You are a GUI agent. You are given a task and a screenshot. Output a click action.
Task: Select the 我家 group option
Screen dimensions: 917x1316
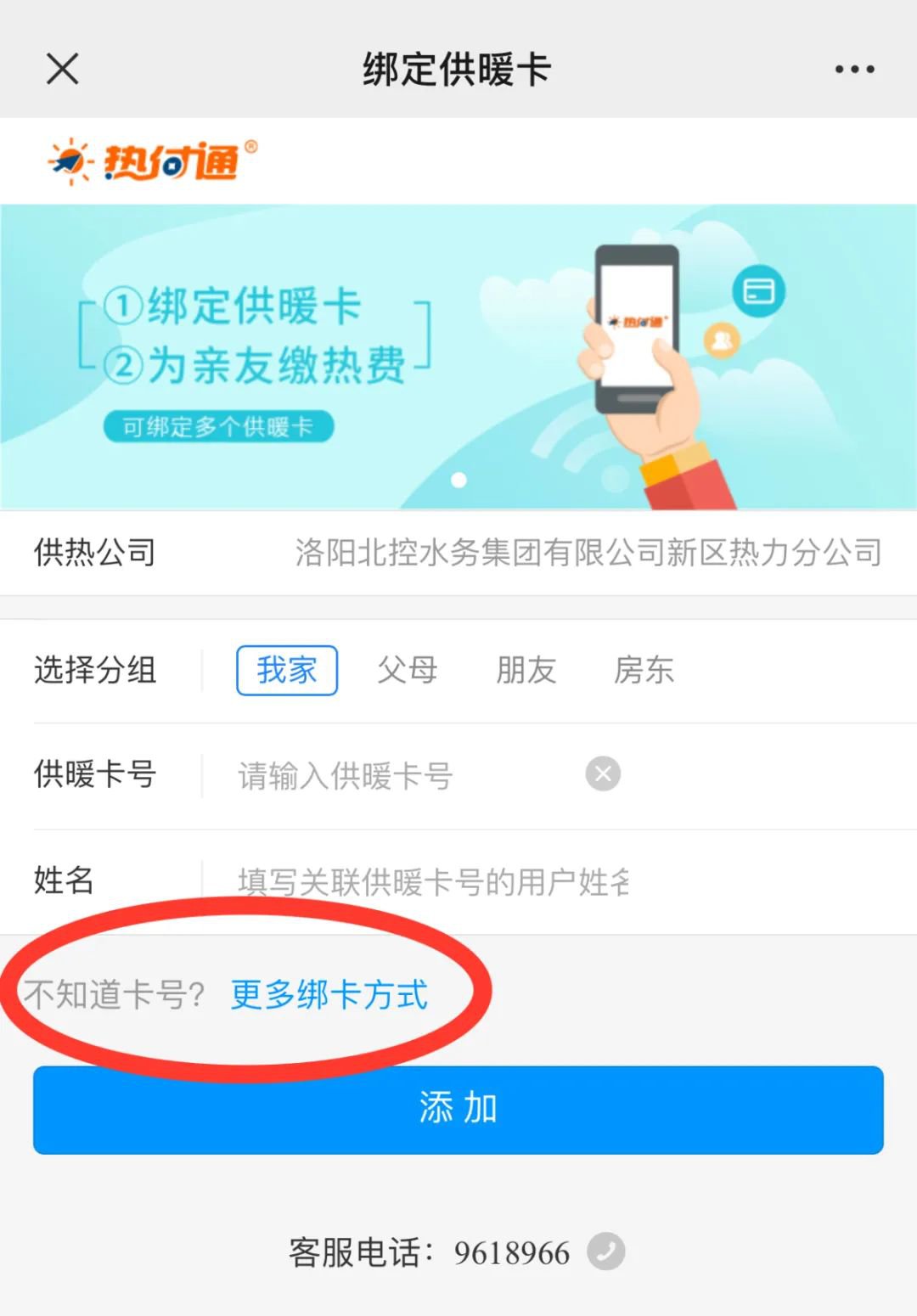pos(287,670)
